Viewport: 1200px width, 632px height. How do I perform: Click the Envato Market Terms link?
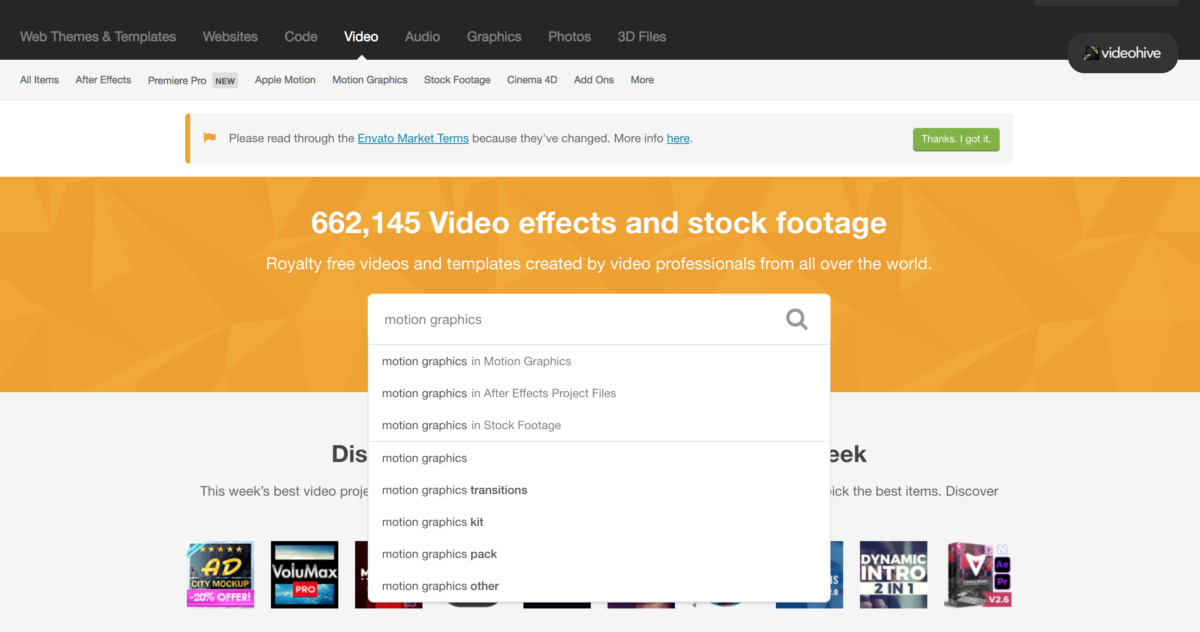413,138
